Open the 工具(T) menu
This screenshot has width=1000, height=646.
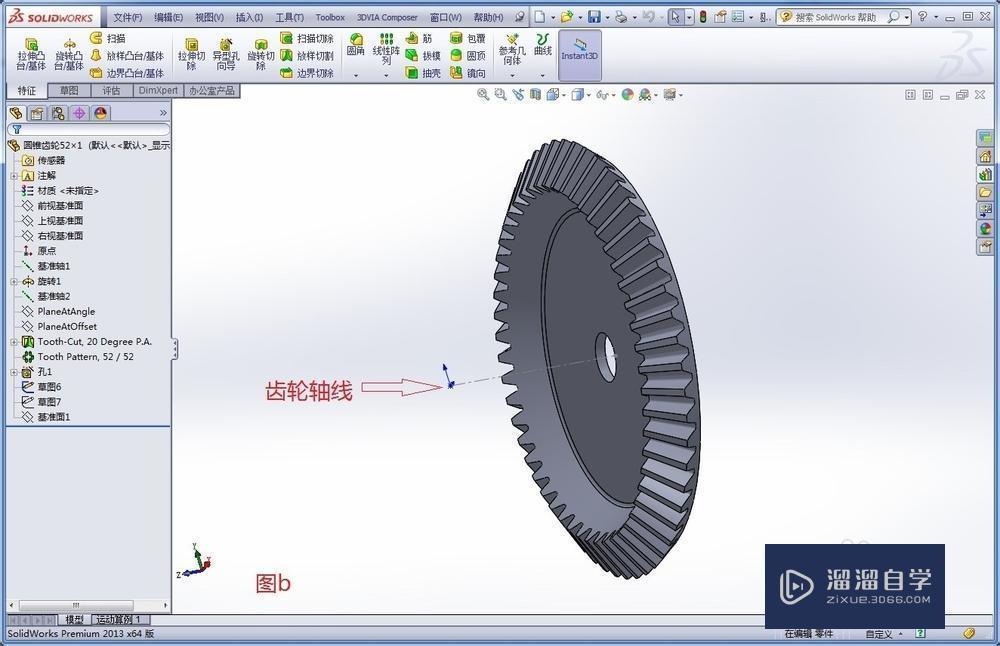pos(290,17)
